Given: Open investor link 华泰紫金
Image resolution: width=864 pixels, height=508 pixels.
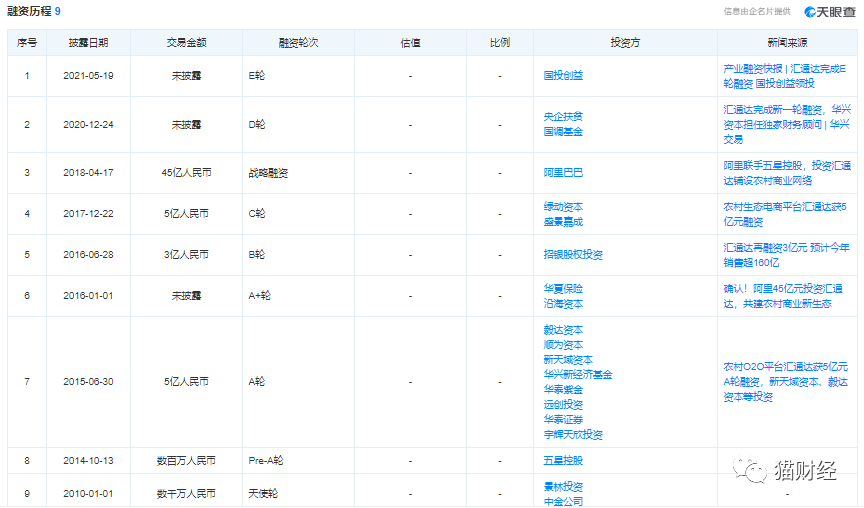Looking at the screenshot, I should (563, 390).
